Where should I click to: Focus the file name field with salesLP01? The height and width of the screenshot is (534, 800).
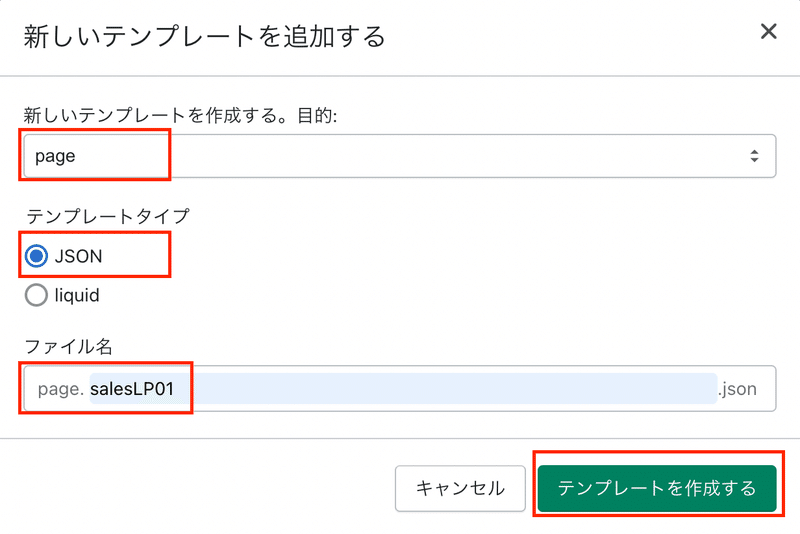(399, 389)
